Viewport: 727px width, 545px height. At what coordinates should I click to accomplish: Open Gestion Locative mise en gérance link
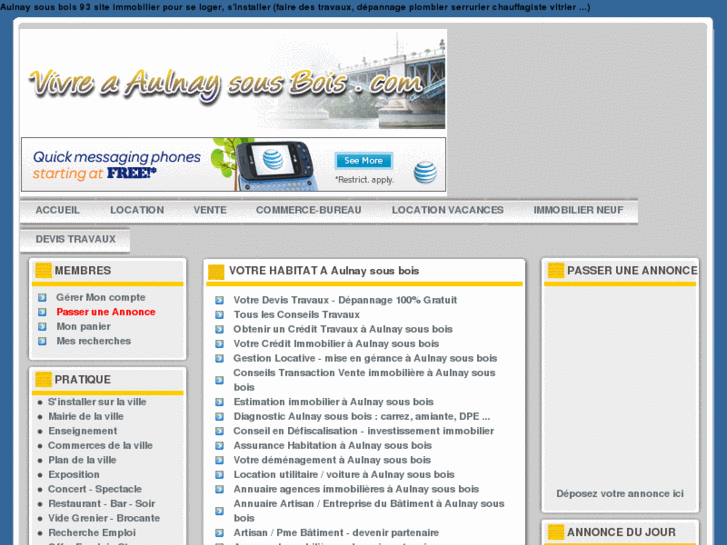point(365,358)
